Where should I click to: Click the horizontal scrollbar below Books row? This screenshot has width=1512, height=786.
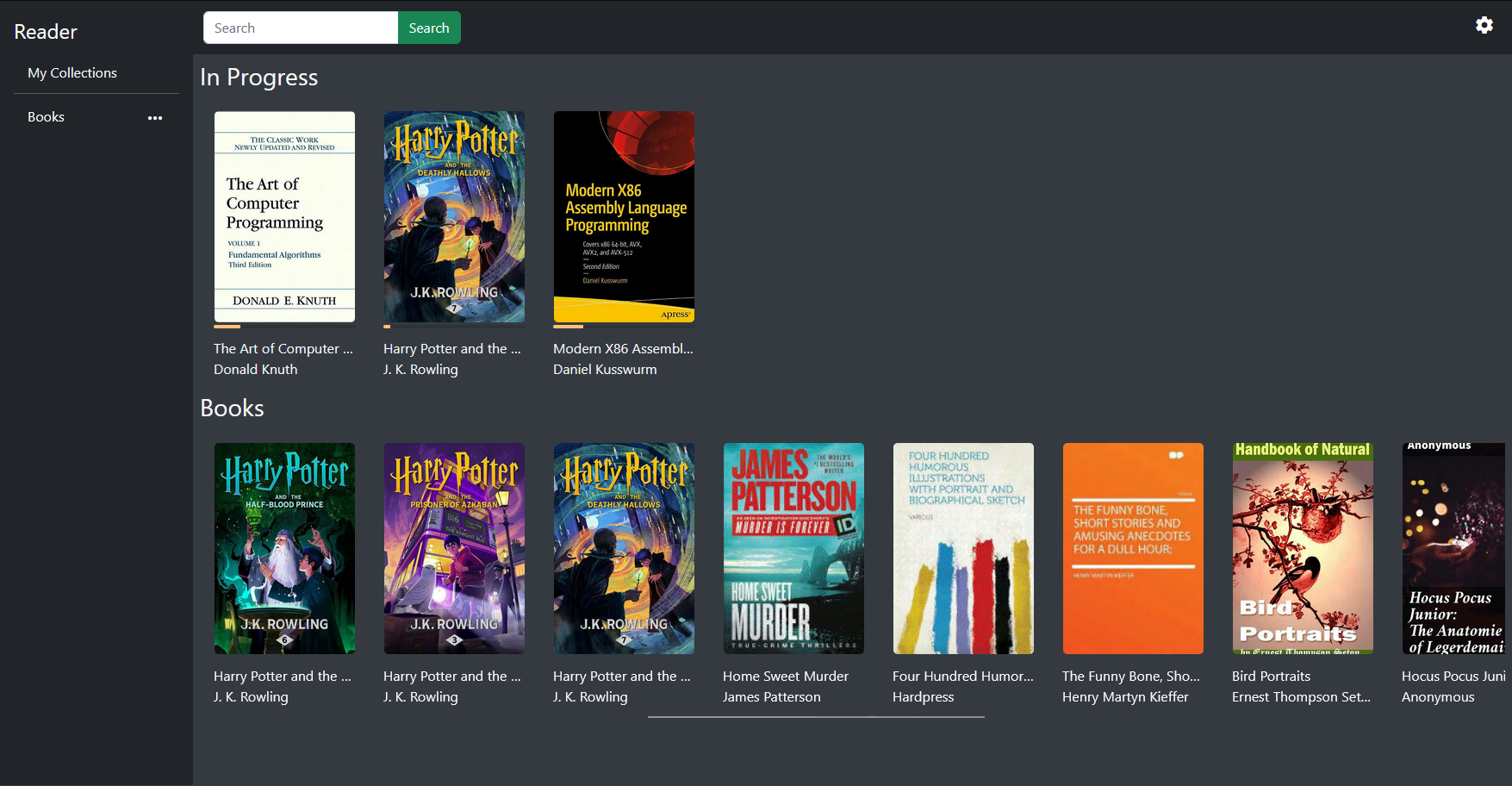(x=816, y=717)
